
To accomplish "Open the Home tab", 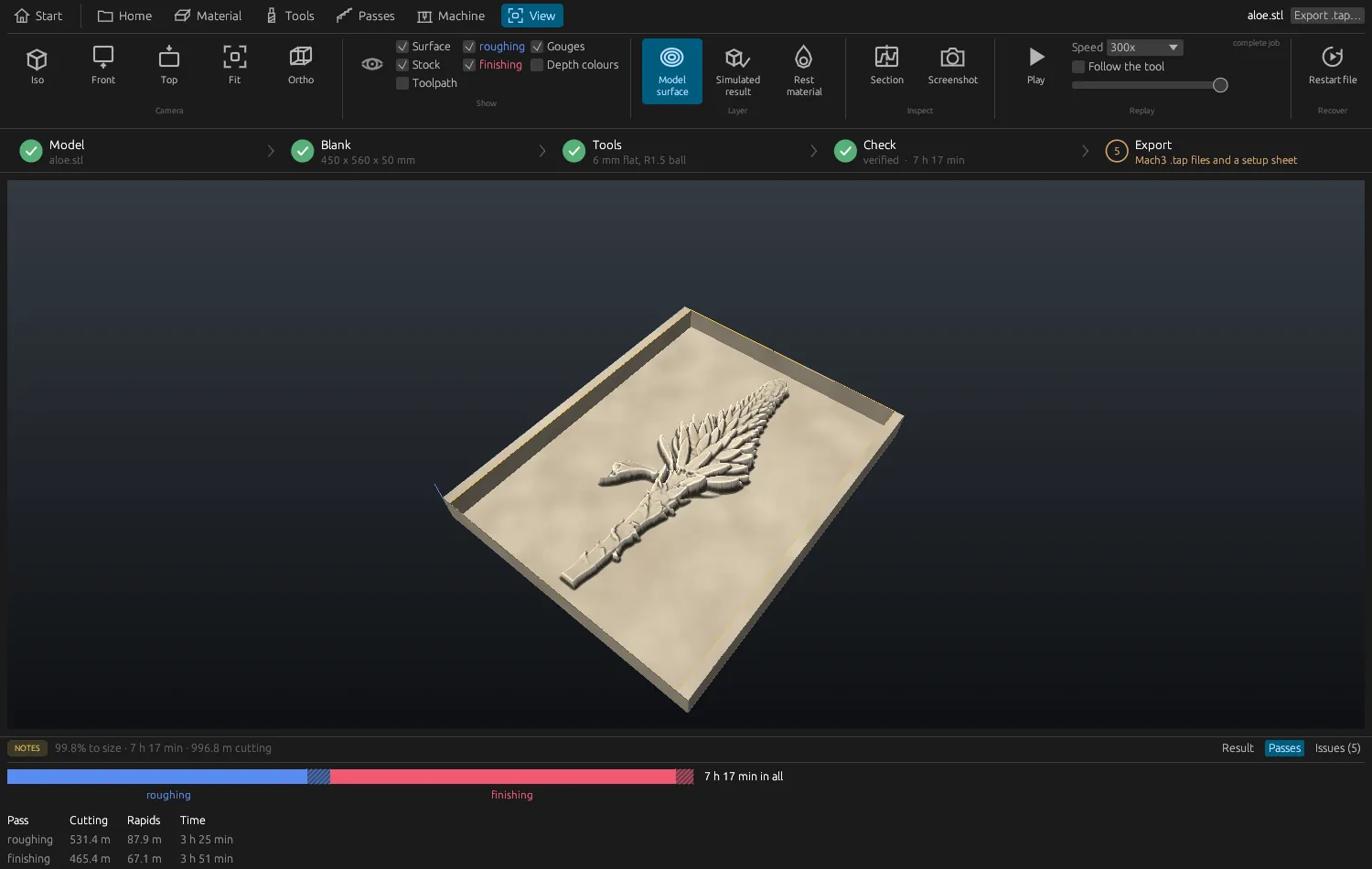I will pos(124,16).
